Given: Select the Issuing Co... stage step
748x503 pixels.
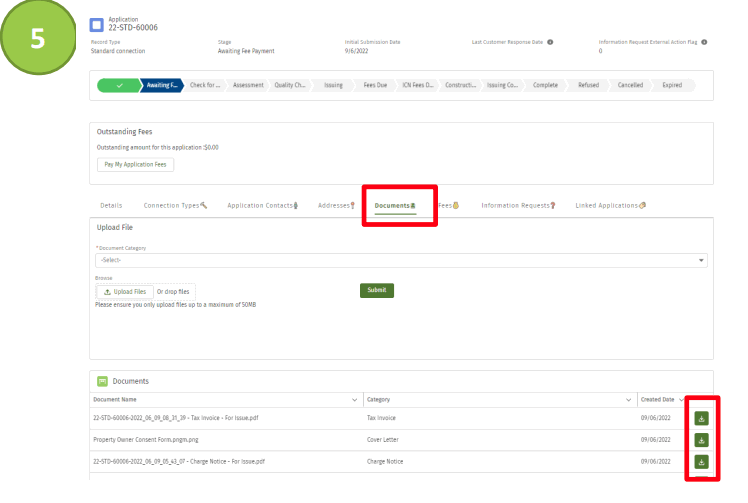Looking at the screenshot, I should point(502,85).
